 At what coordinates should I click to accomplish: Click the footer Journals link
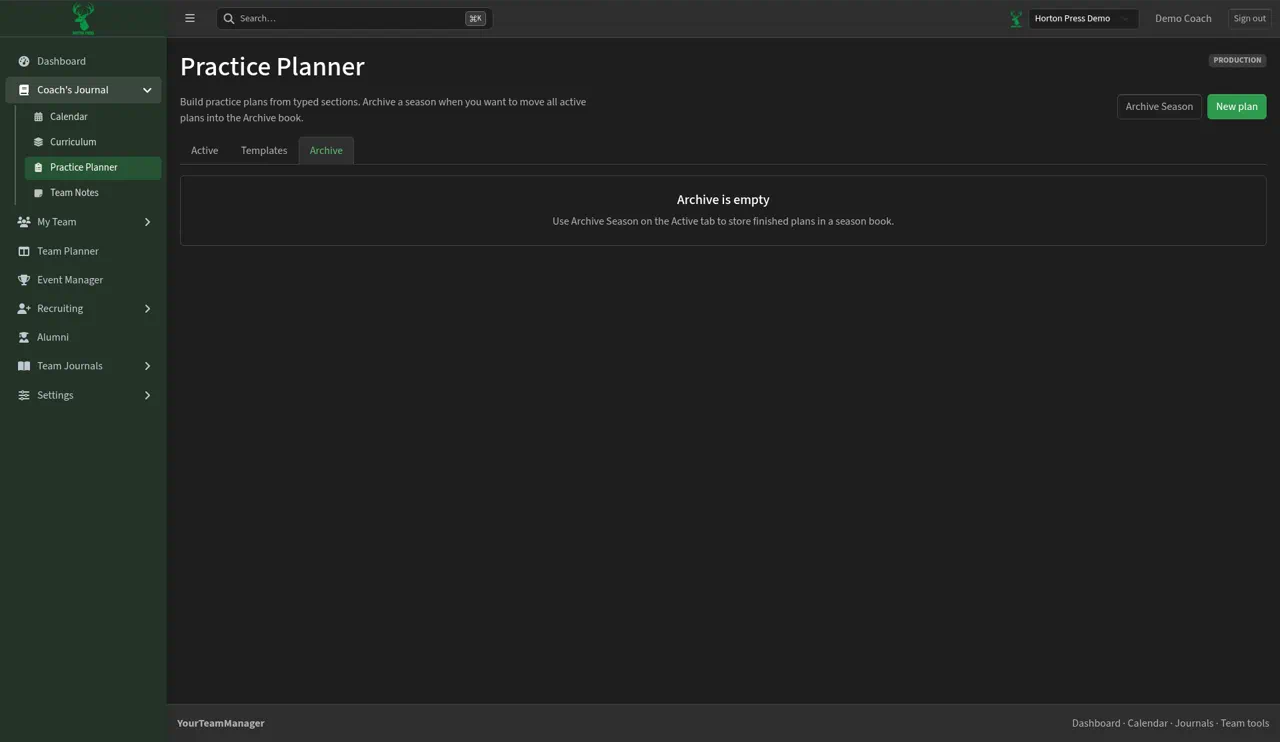point(1194,723)
